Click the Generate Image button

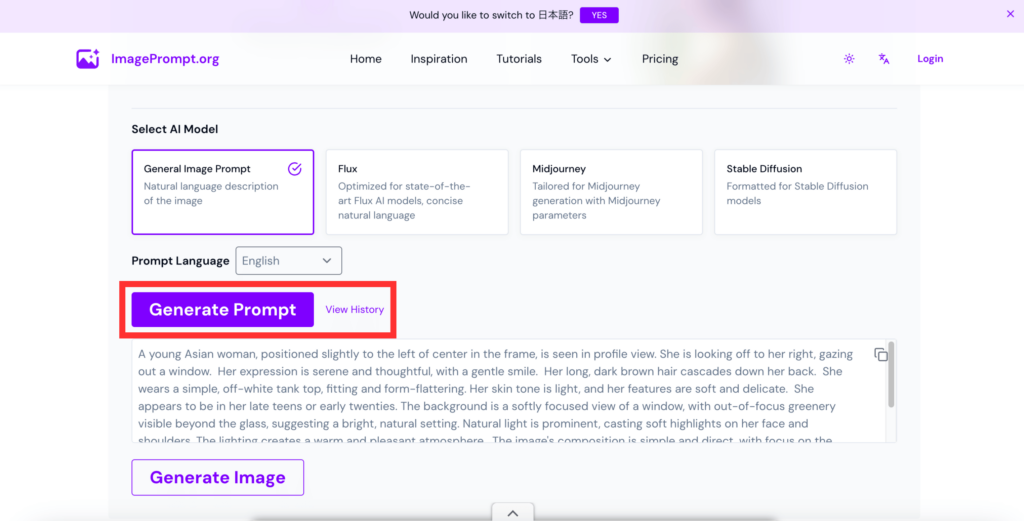pyautogui.click(x=217, y=477)
